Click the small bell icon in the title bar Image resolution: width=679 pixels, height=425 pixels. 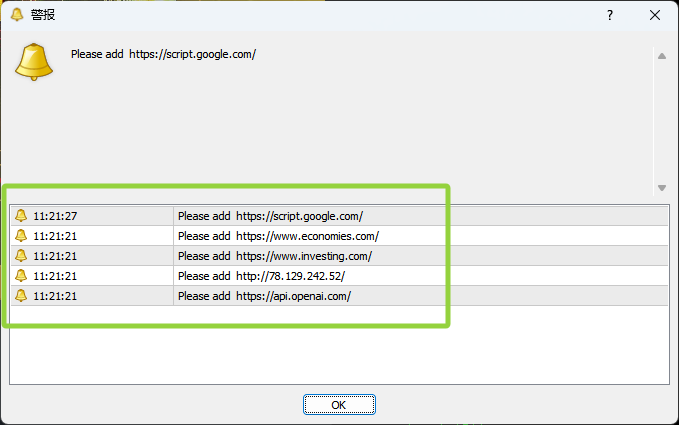tap(17, 15)
